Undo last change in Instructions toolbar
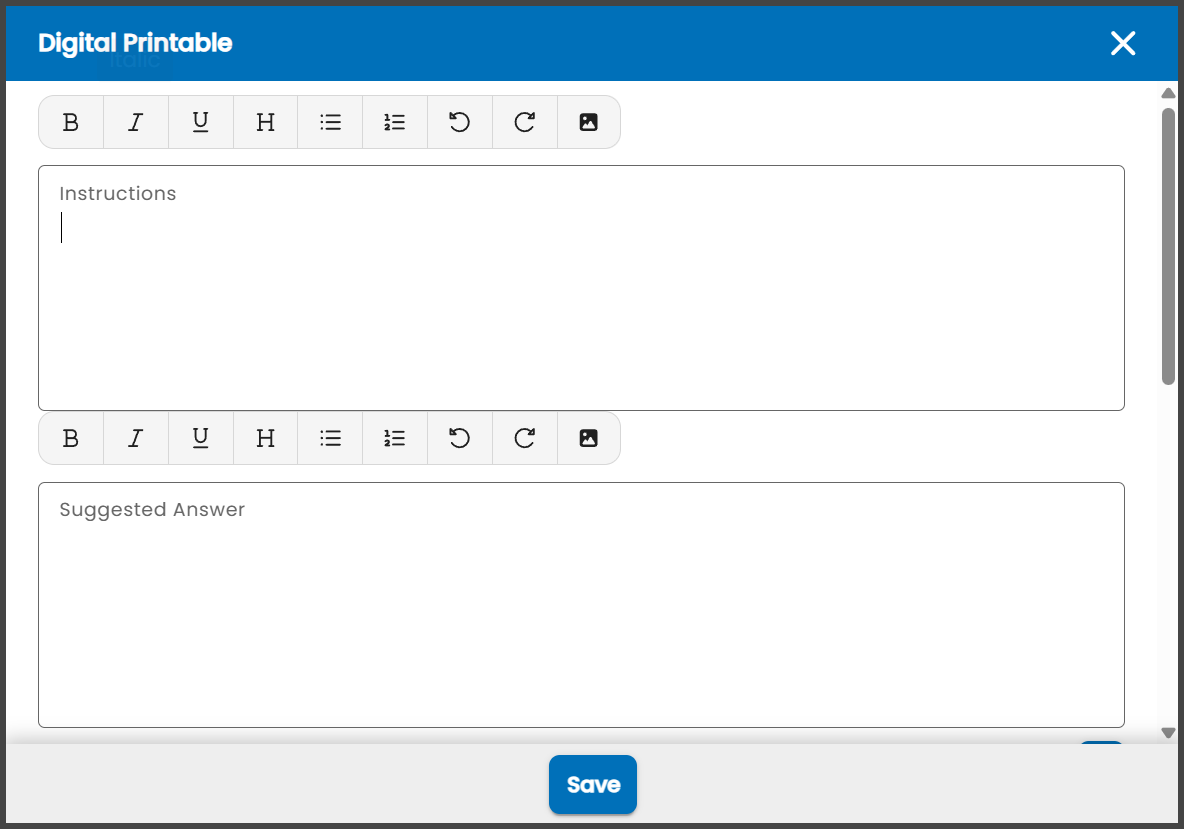The width and height of the screenshot is (1184, 829). (x=460, y=122)
